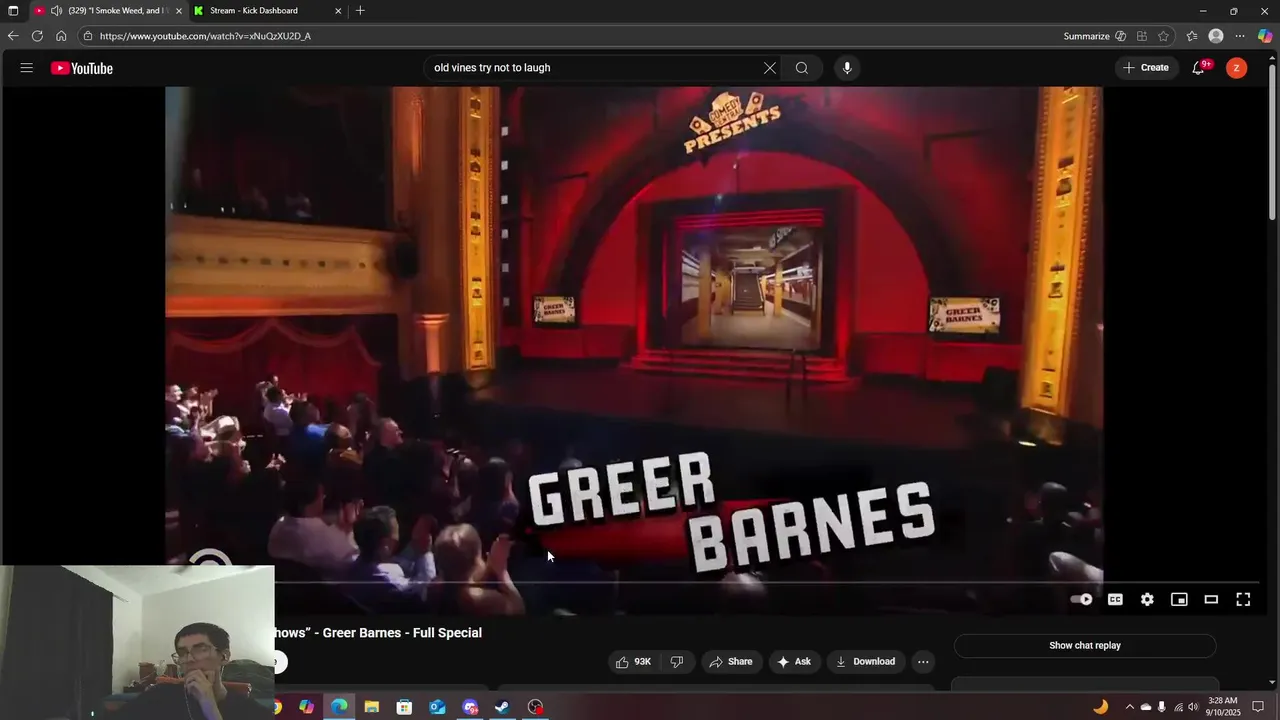
Task: Open YouTube notifications bell
Action: point(1198,68)
